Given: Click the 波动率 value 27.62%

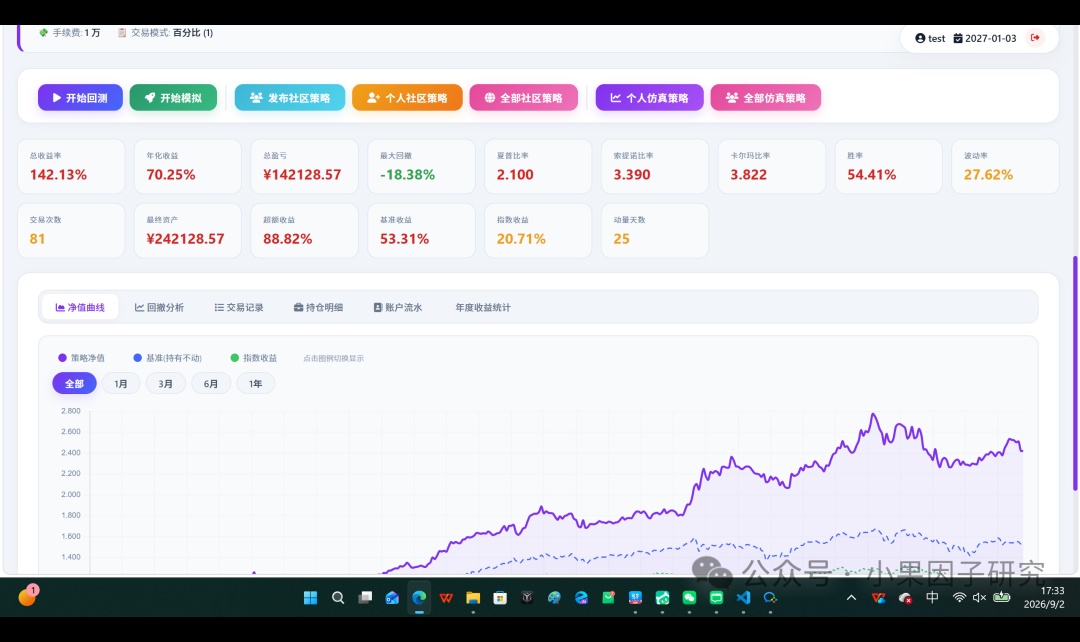Looking at the screenshot, I should [988, 175].
